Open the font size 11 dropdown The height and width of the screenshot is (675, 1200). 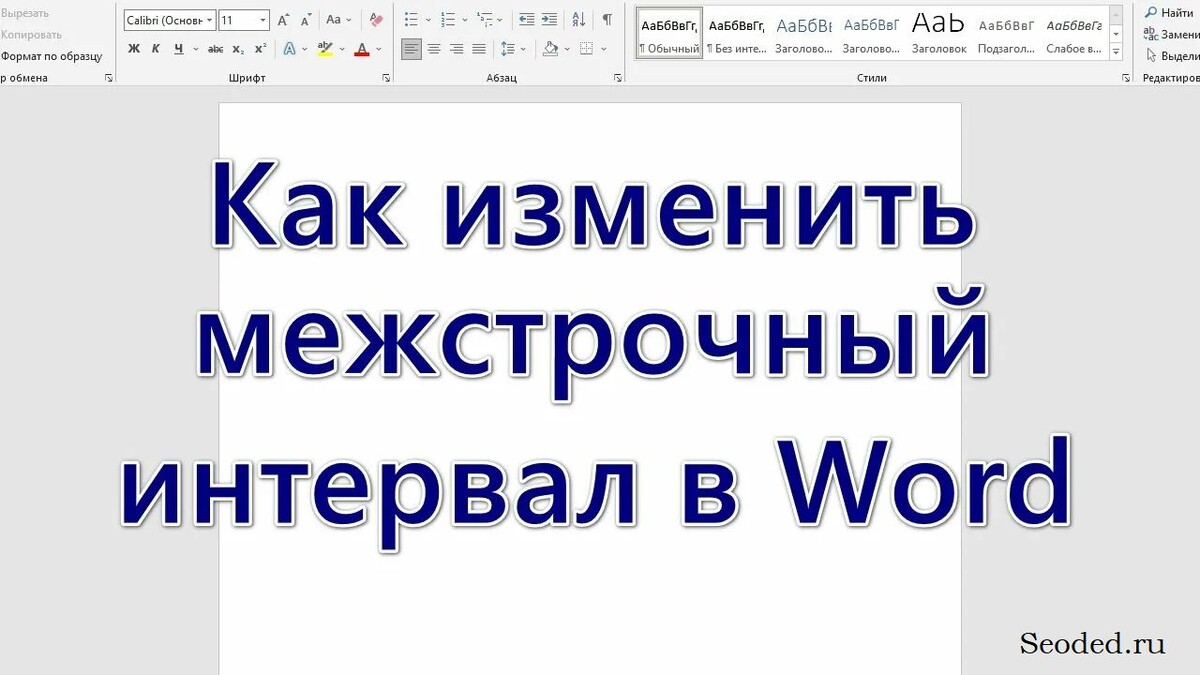pos(263,20)
